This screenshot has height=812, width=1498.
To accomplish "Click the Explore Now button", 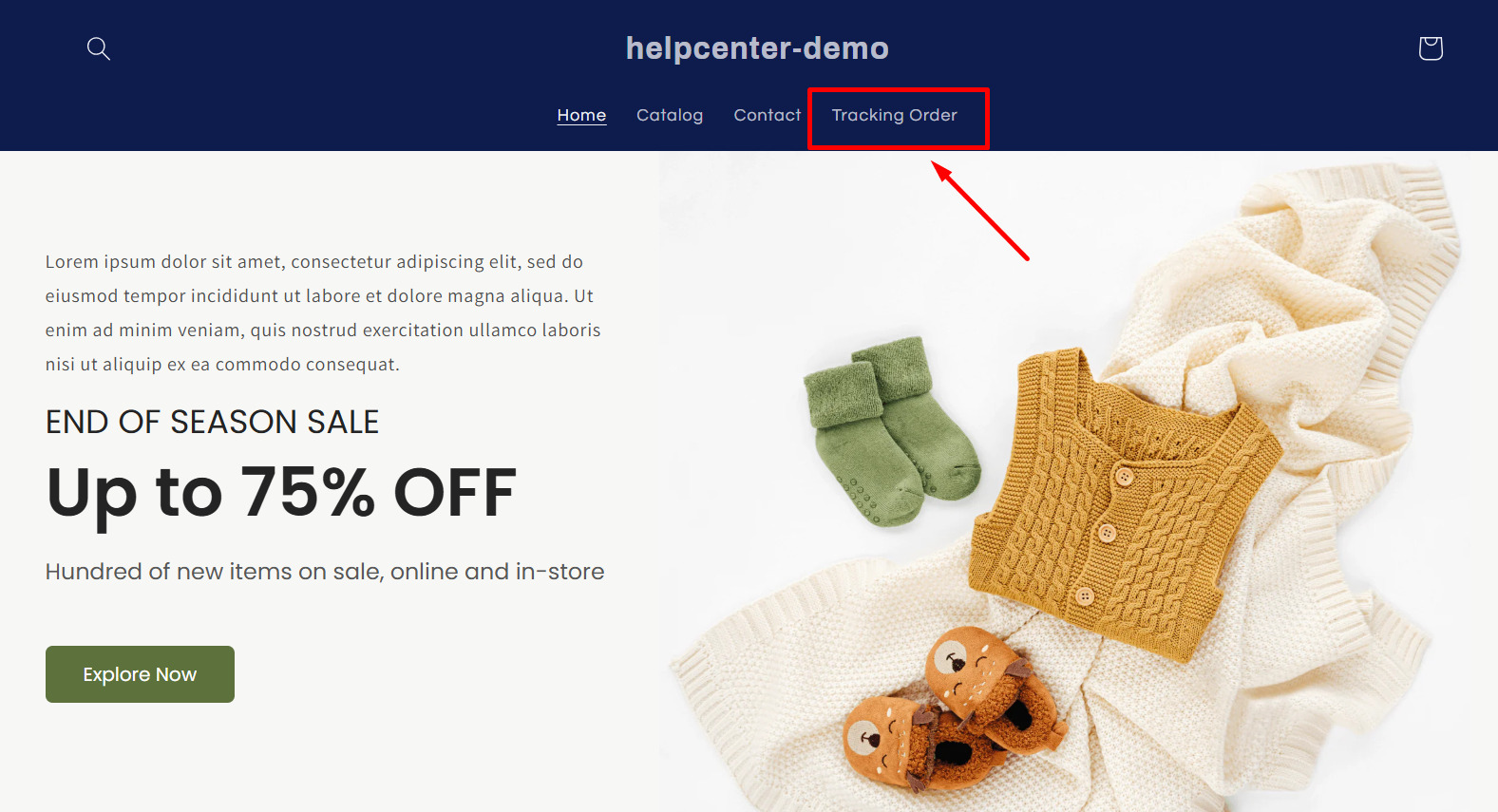I will click(x=140, y=674).
